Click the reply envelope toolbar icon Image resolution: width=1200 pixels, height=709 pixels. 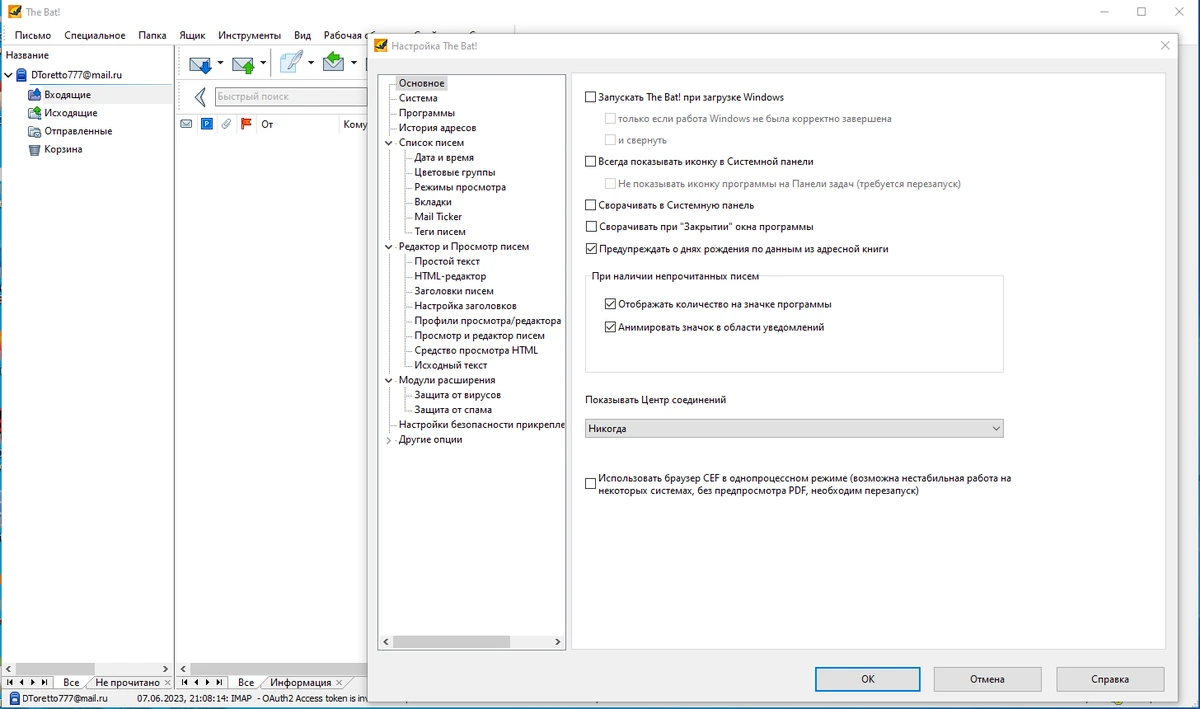[x=334, y=63]
